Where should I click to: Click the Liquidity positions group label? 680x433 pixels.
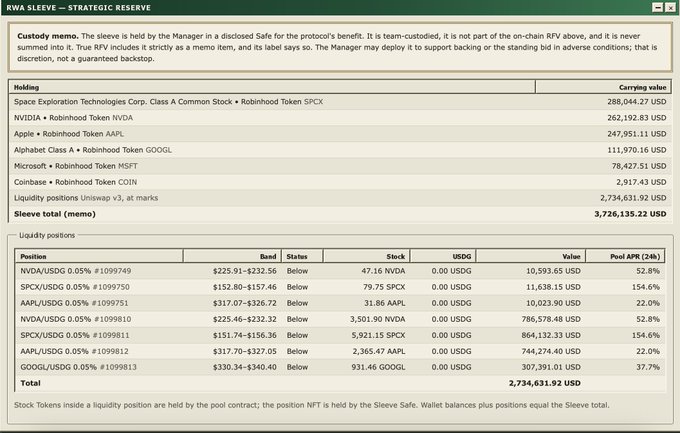pos(47,235)
